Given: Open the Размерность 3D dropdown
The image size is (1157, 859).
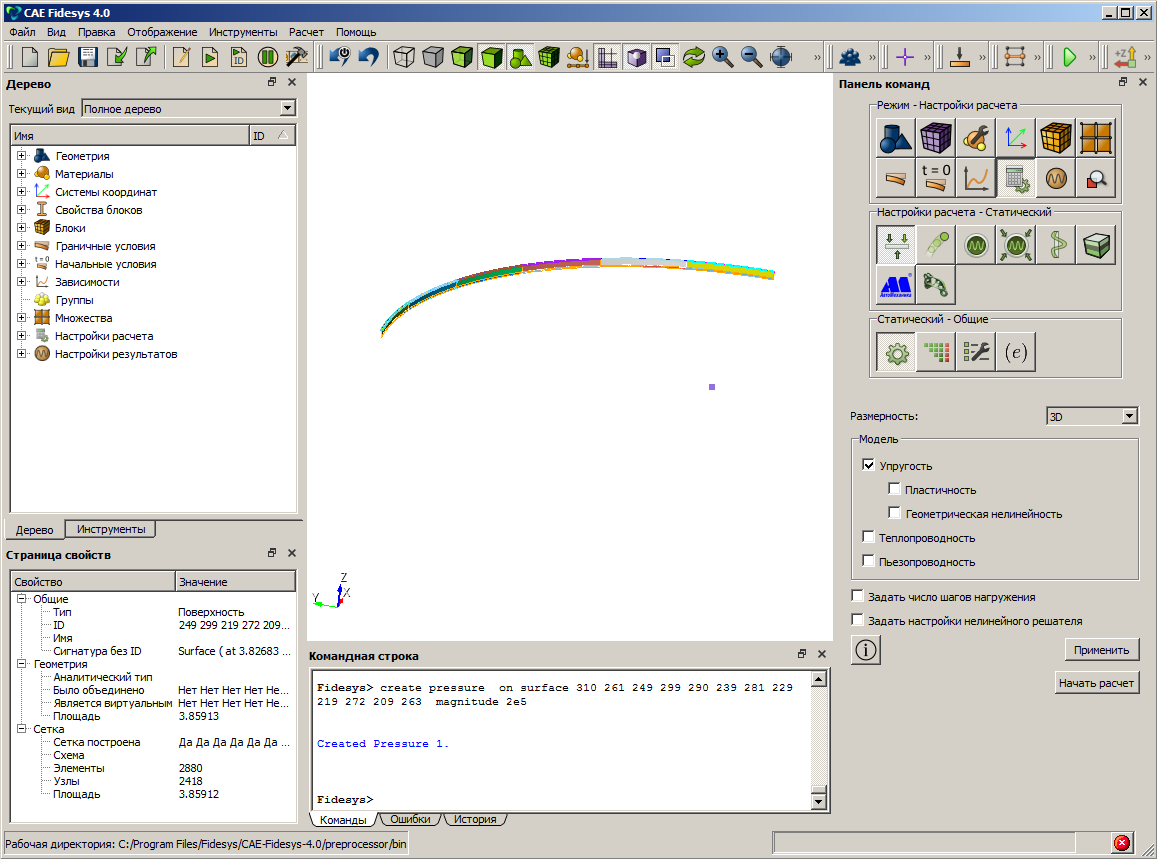Looking at the screenshot, I should (x=1129, y=416).
